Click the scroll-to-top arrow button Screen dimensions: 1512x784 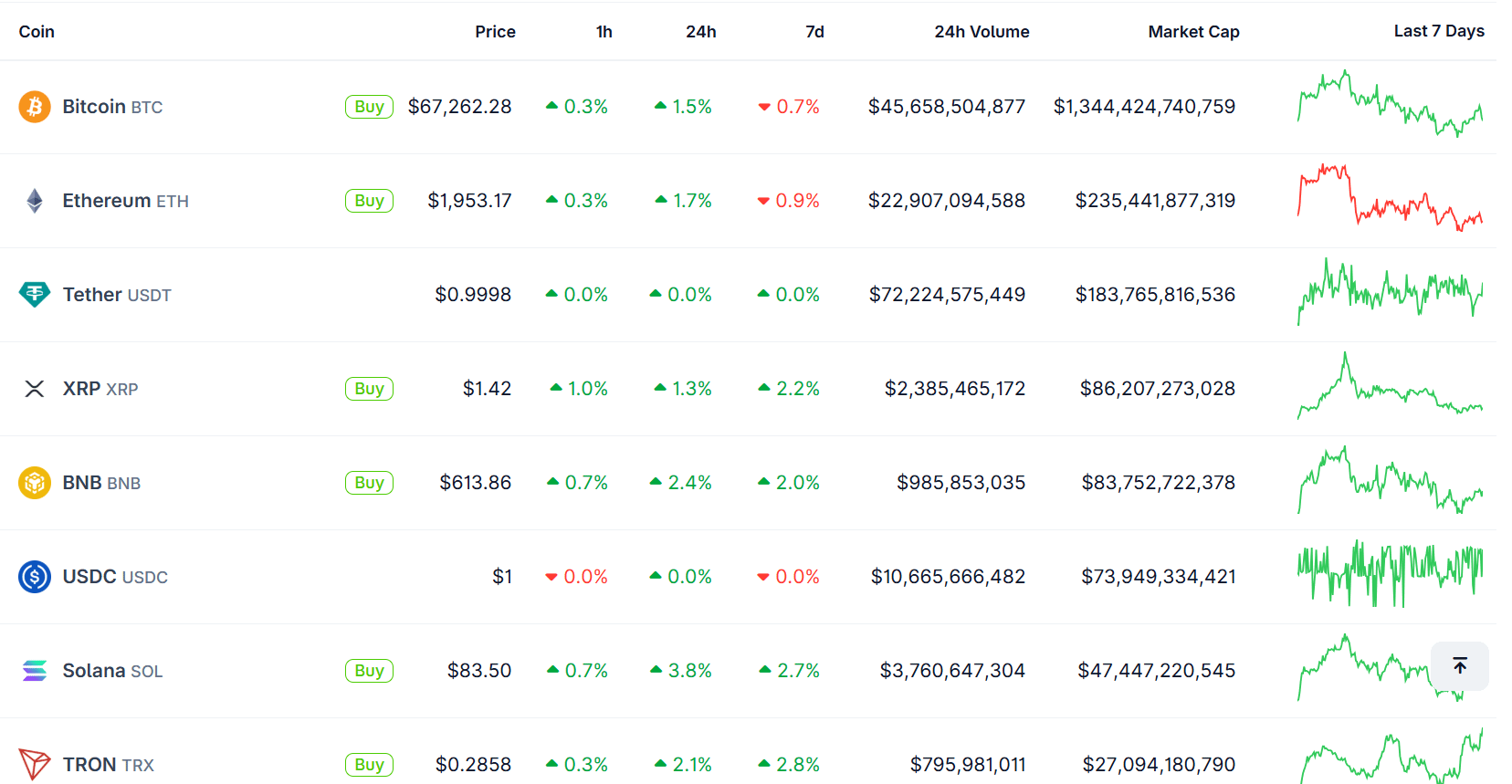click(1459, 666)
